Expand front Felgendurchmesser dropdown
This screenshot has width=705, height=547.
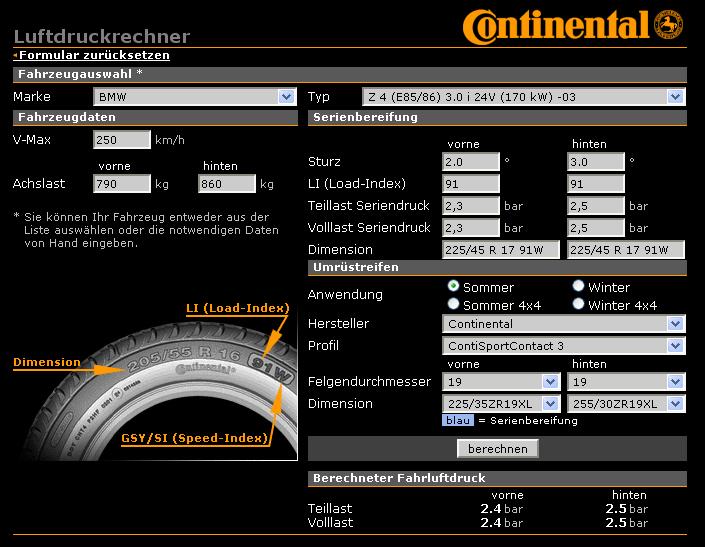coord(501,382)
